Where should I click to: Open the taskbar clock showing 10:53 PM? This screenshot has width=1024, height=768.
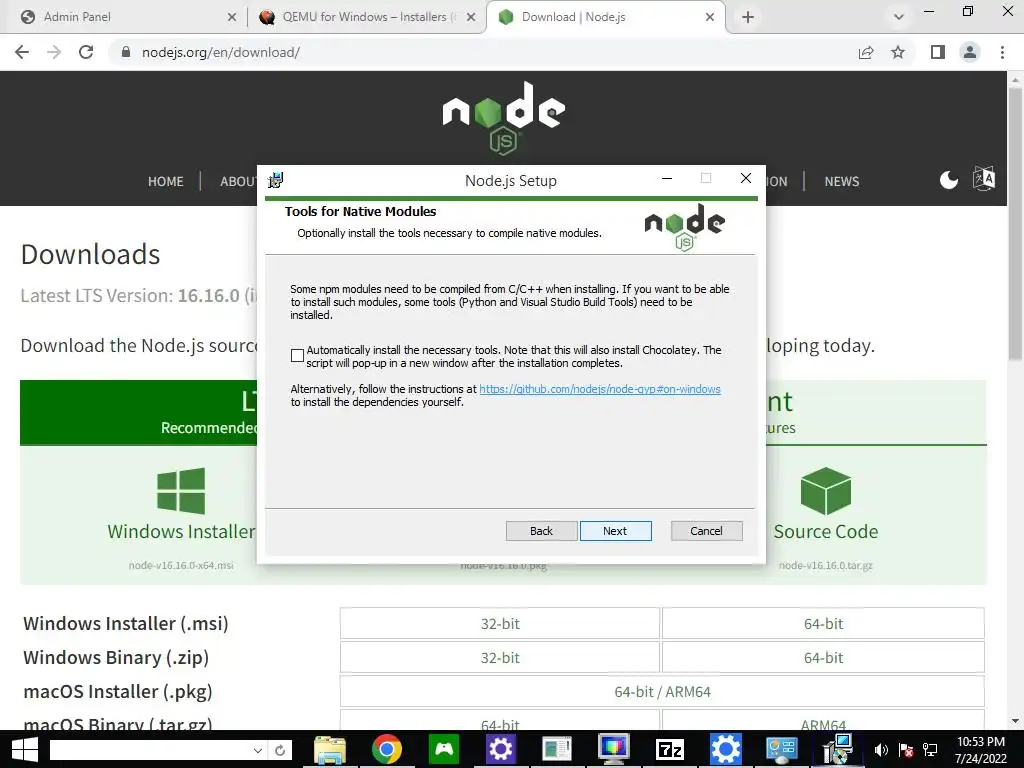[x=981, y=750]
